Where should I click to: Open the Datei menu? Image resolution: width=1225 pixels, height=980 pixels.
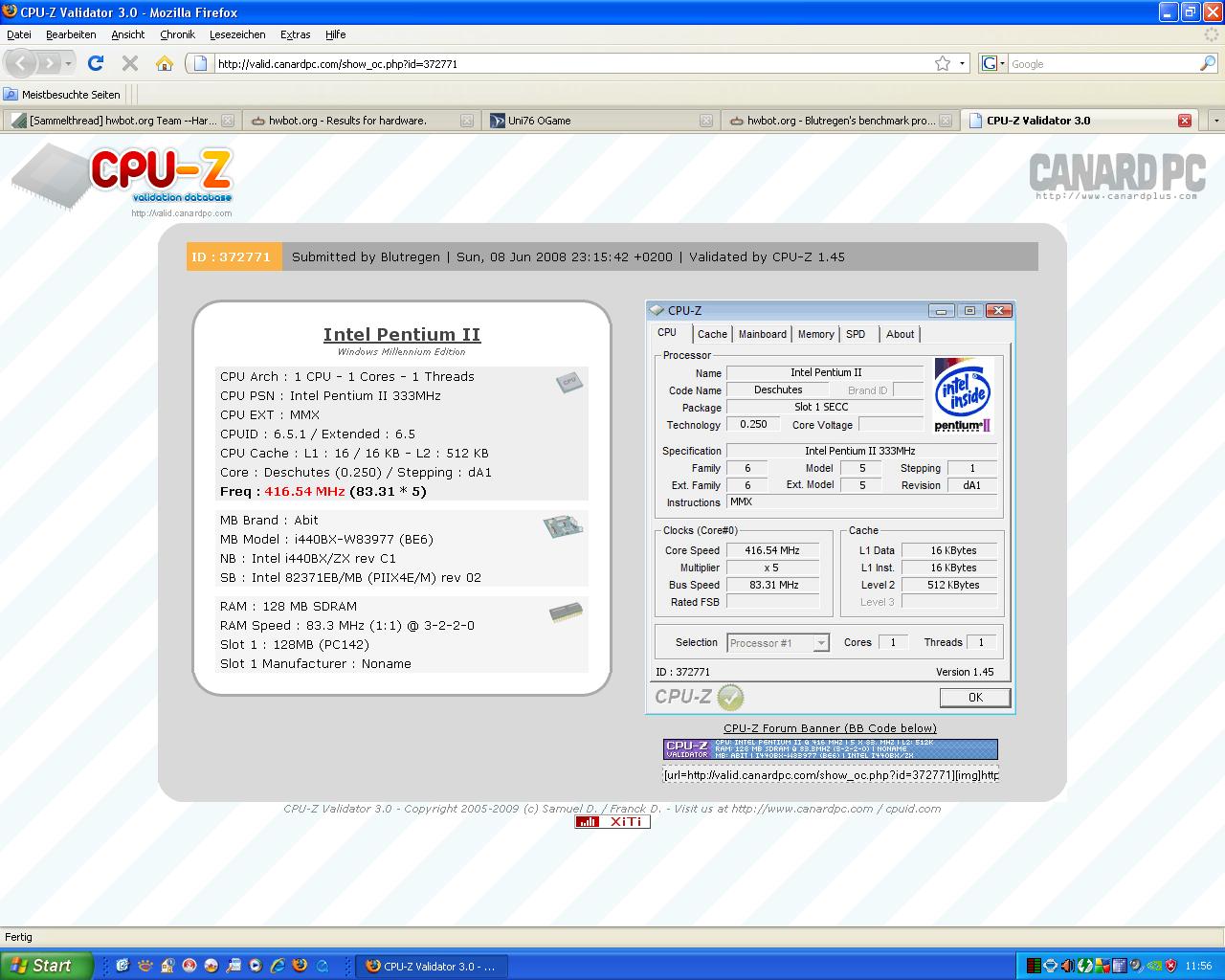(19, 34)
